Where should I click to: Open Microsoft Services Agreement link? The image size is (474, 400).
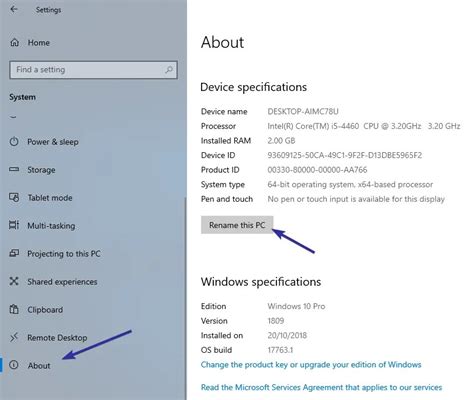tap(321, 387)
